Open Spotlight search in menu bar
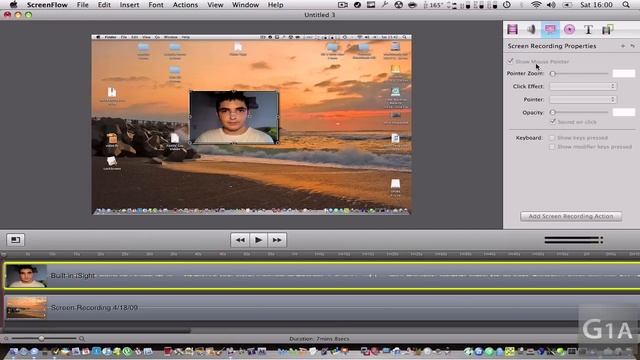Image resolution: width=640 pixels, height=360 pixels. 626,5
